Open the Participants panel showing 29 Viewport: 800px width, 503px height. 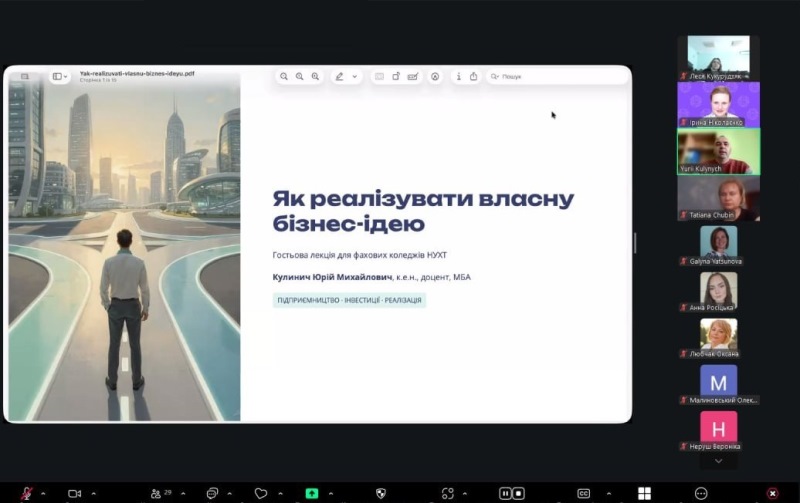click(161, 493)
